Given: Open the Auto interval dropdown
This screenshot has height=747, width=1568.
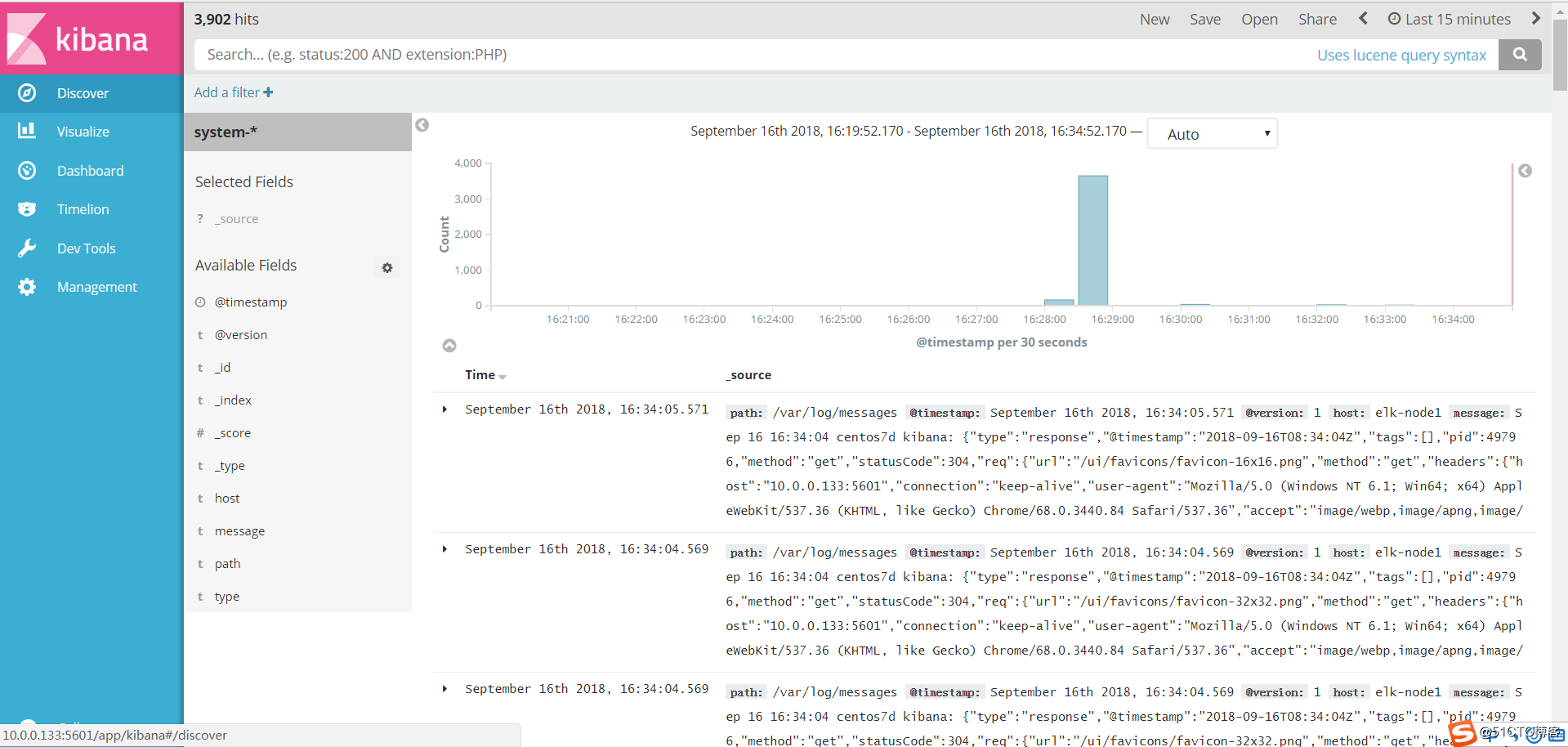Looking at the screenshot, I should (1213, 134).
